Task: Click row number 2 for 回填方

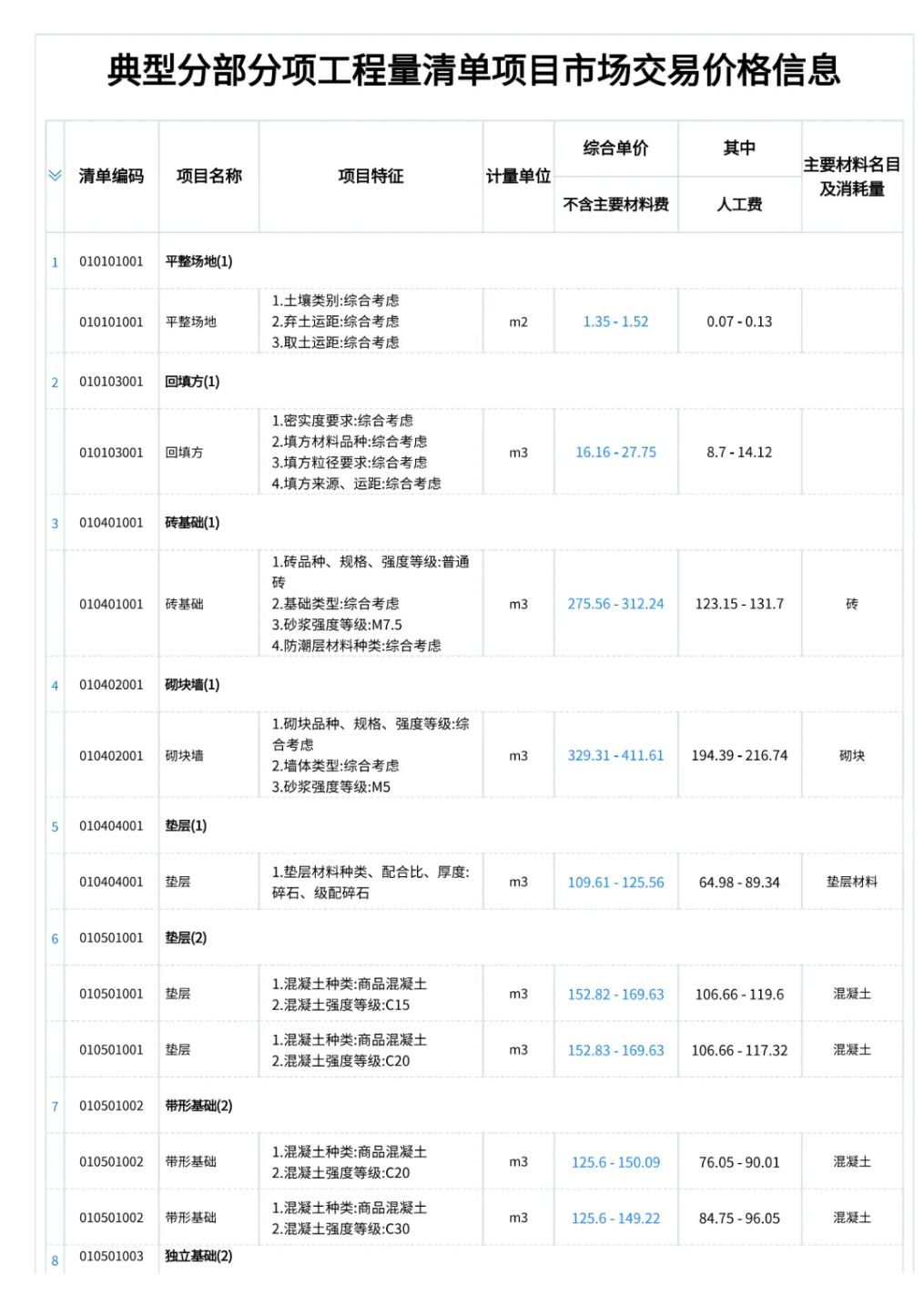Action: [x=55, y=383]
